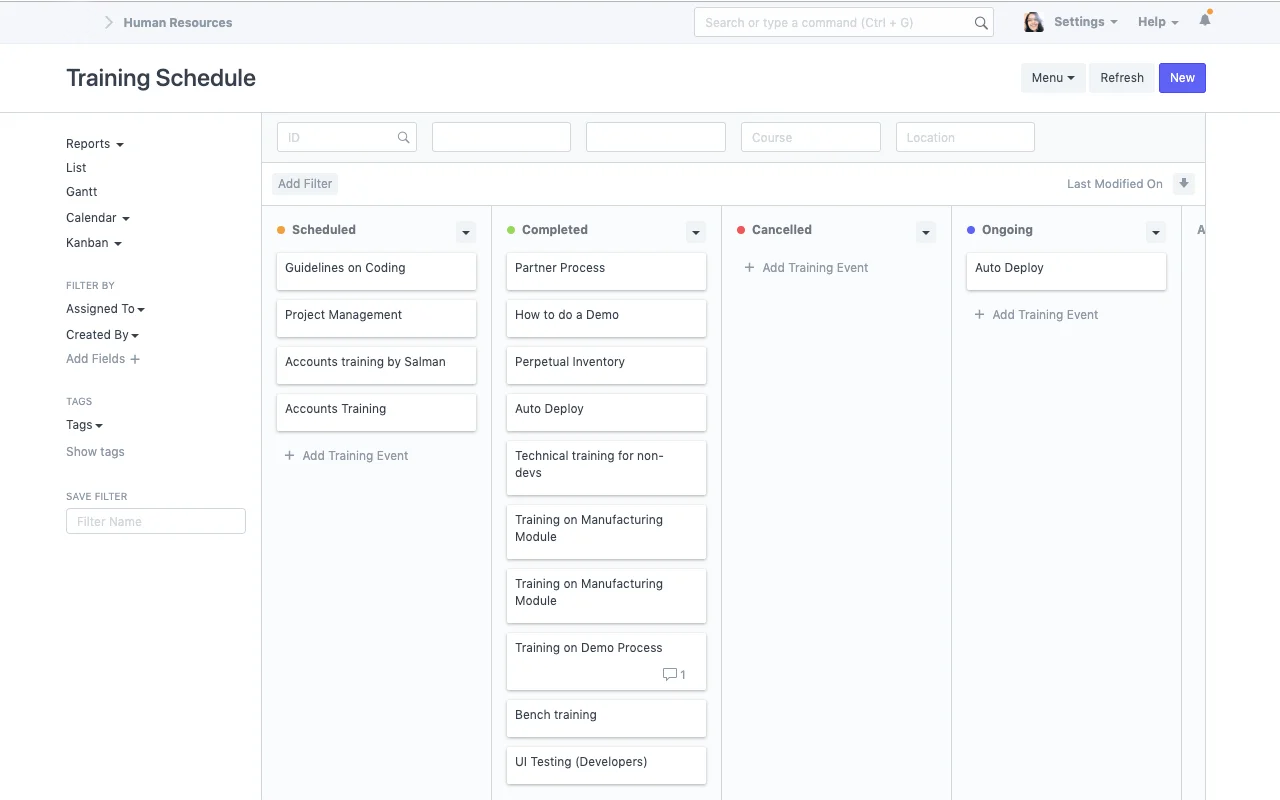The width and height of the screenshot is (1280, 800).
Task: Click the magnifier icon in ID filter
Action: click(x=403, y=138)
